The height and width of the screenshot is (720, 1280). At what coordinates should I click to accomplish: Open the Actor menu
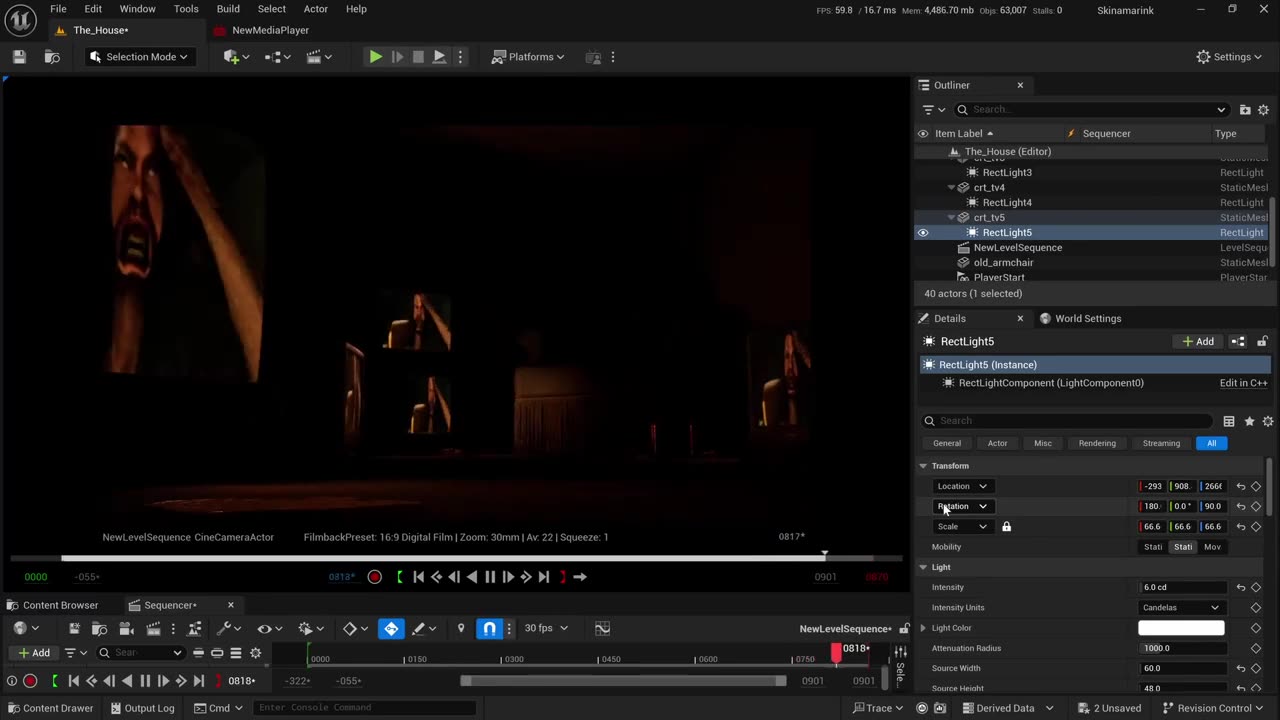pos(316,9)
